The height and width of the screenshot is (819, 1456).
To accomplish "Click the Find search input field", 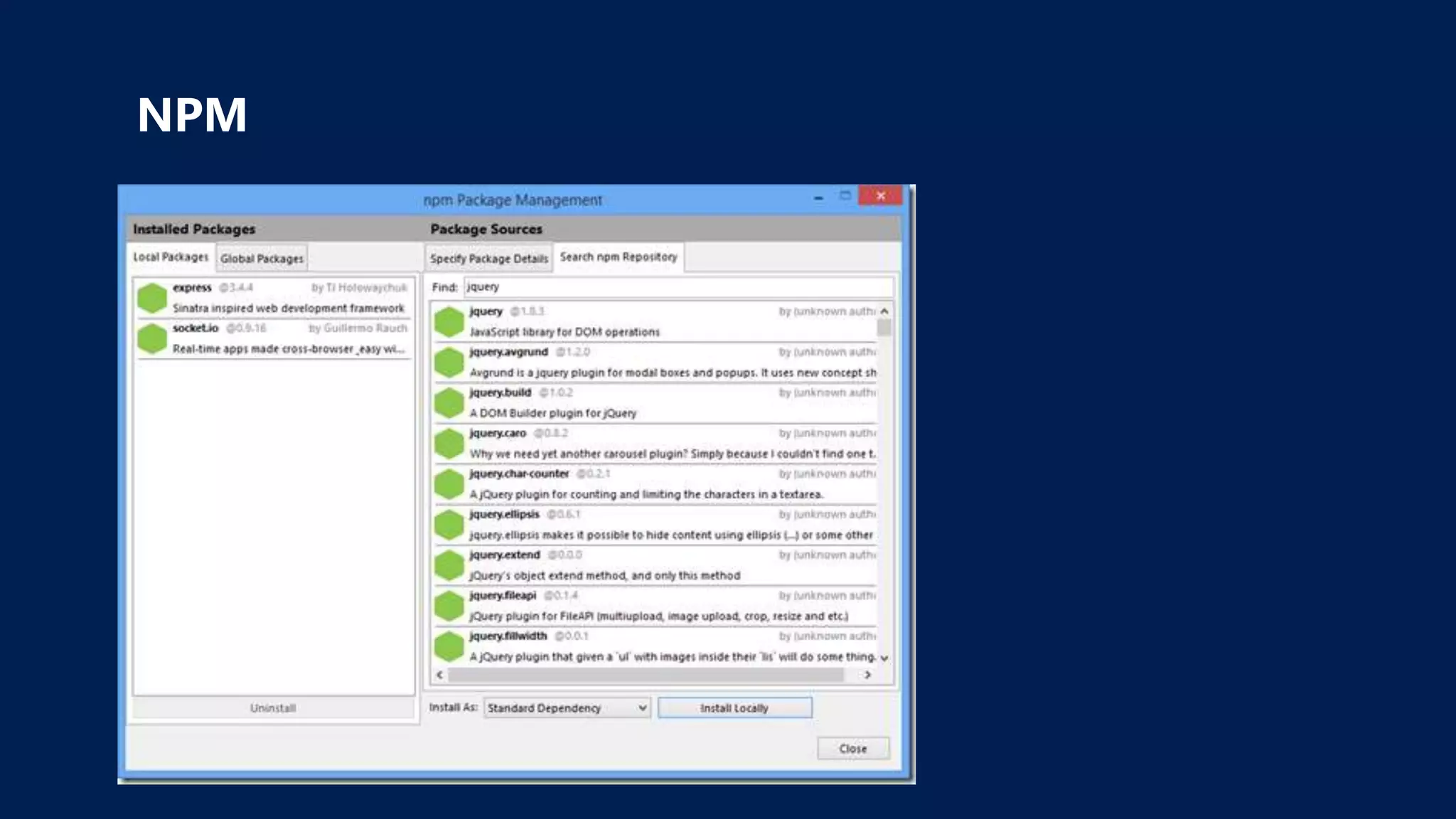I will click(678, 287).
